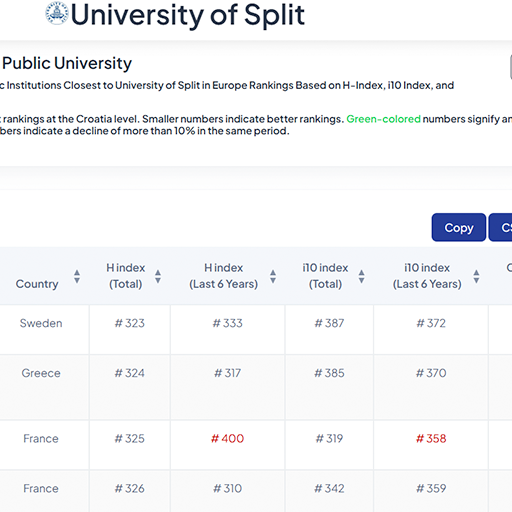Click the H index (Total) header text

(126, 276)
